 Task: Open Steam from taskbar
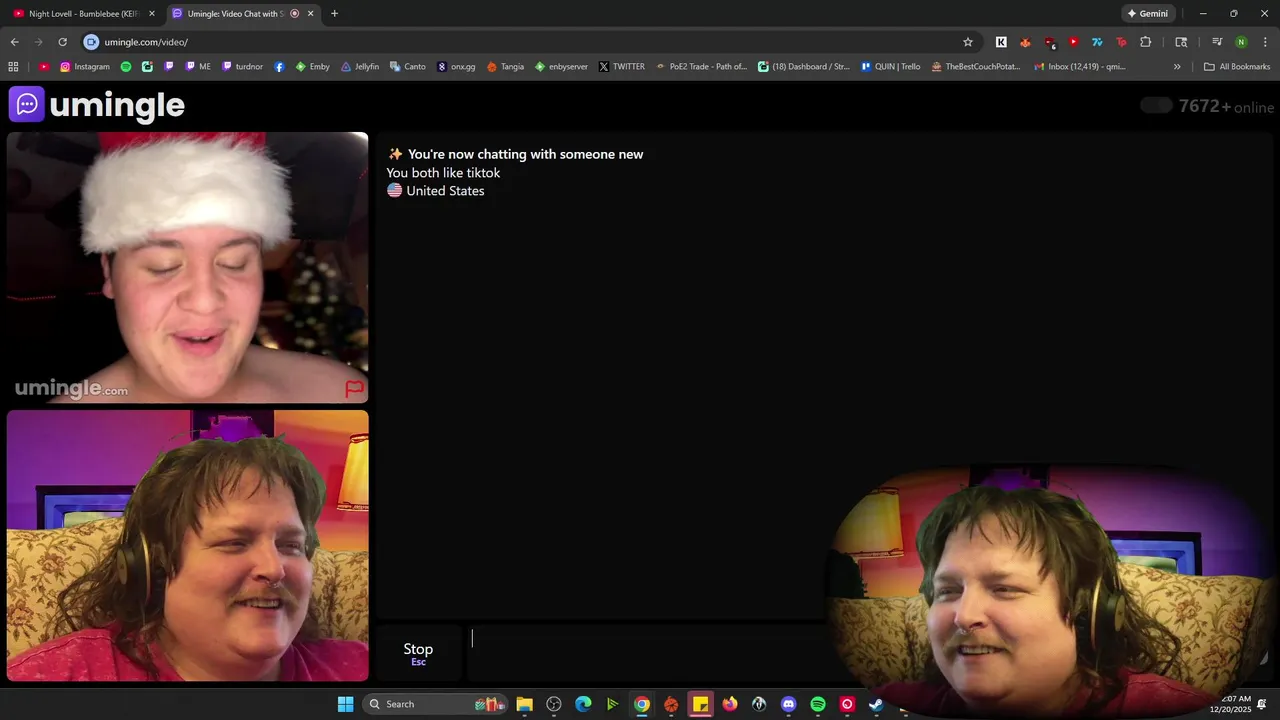click(x=876, y=704)
